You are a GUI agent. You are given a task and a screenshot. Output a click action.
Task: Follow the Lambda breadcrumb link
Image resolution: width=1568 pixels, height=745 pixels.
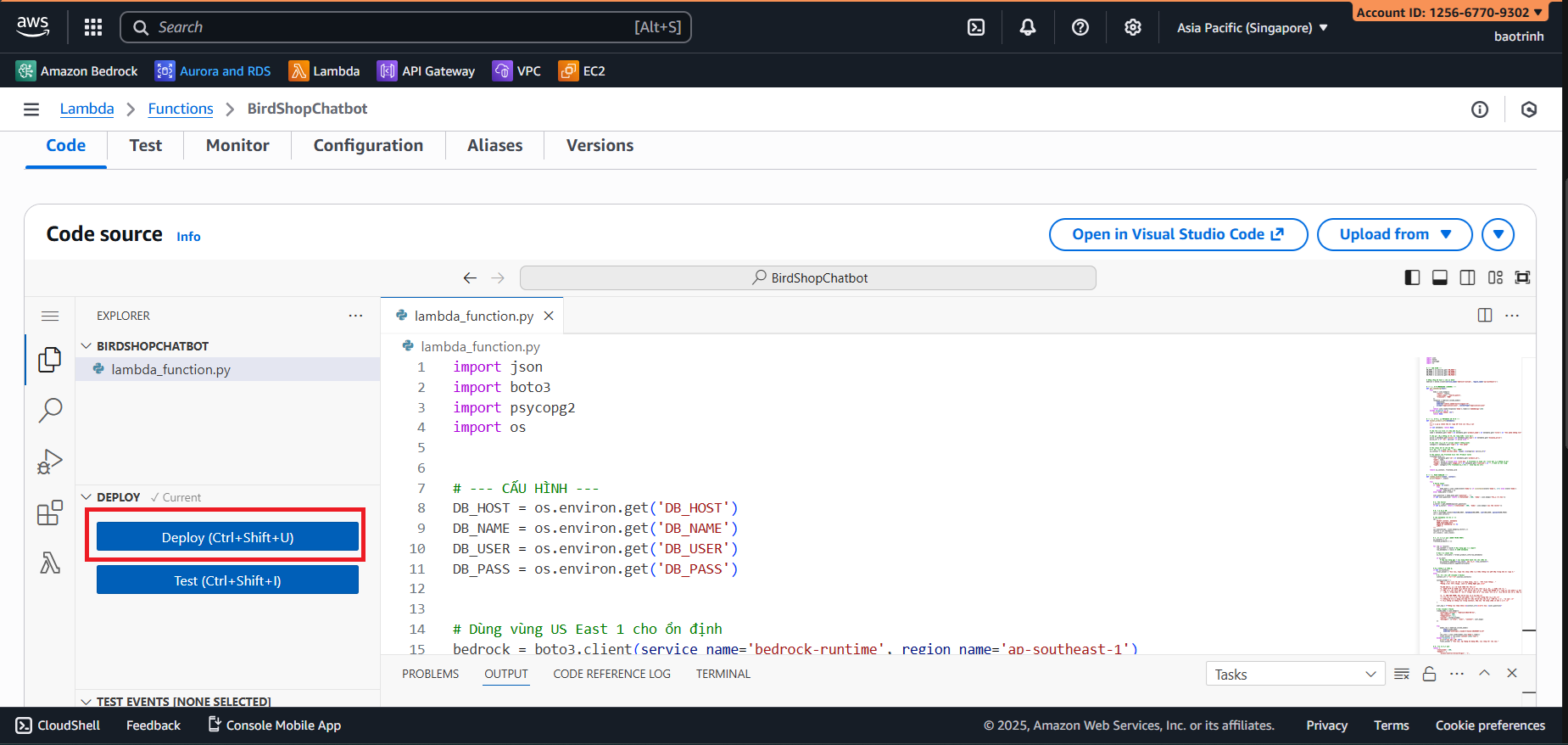(x=86, y=109)
